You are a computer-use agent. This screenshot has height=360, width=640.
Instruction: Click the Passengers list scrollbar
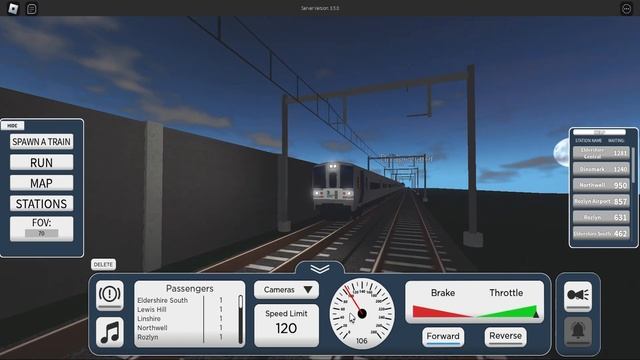click(240, 319)
